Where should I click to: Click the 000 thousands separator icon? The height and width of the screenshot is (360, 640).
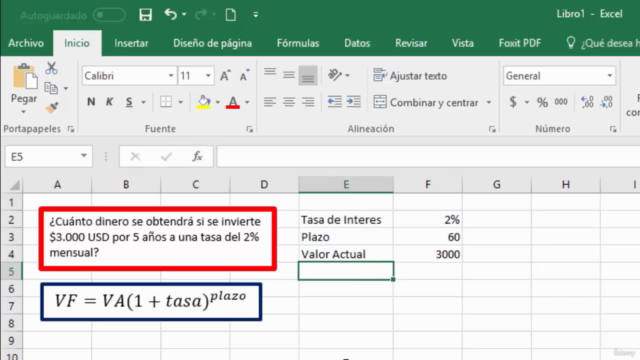(561, 102)
